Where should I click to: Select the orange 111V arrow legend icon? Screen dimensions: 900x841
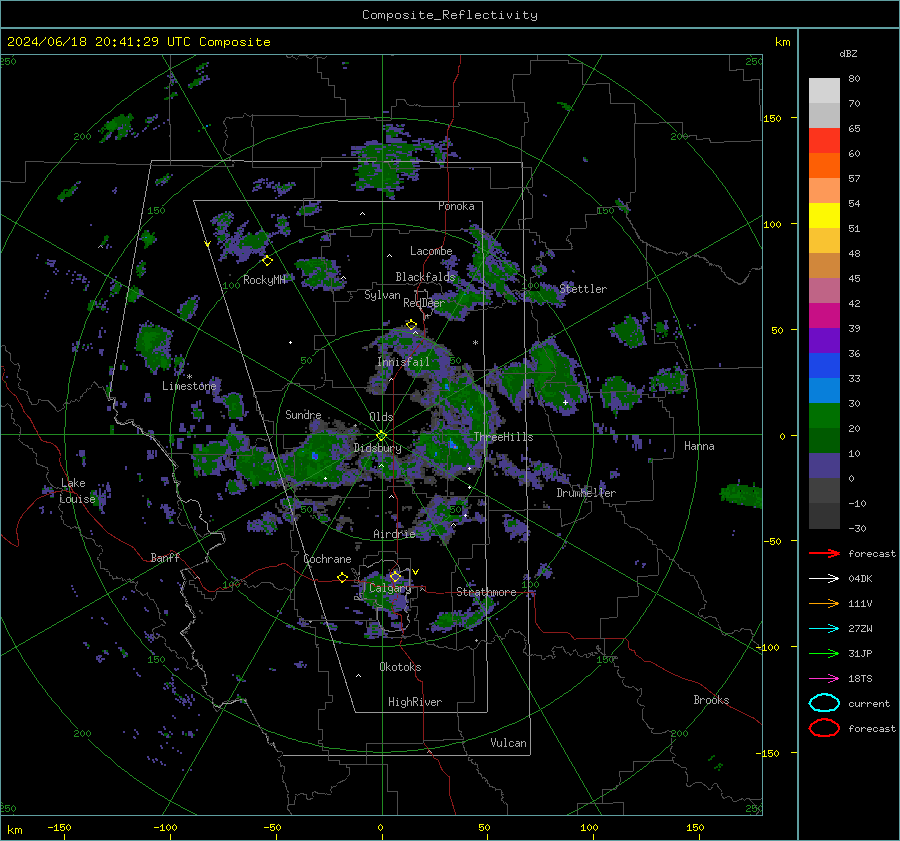point(824,603)
